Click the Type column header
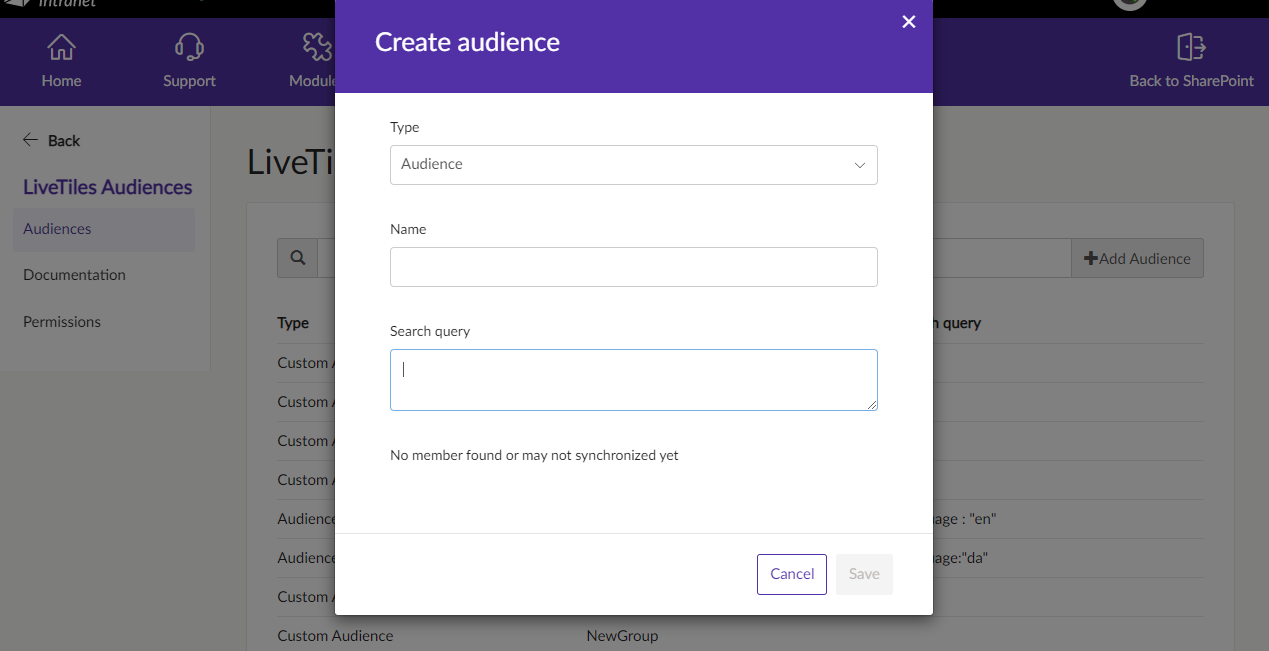Screen dimensions: 1269x651 (x=293, y=323)
